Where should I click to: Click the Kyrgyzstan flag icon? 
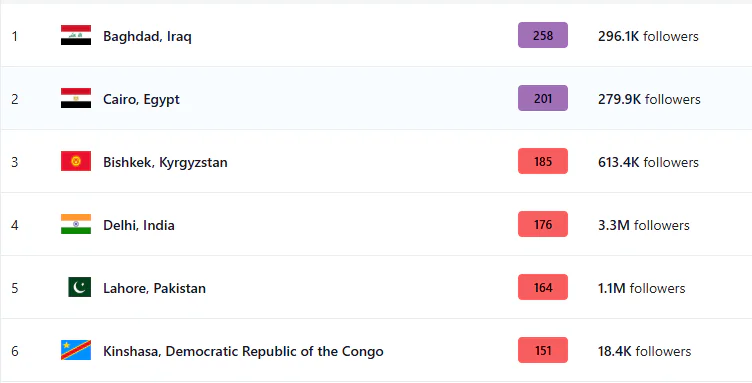(76, 161)
